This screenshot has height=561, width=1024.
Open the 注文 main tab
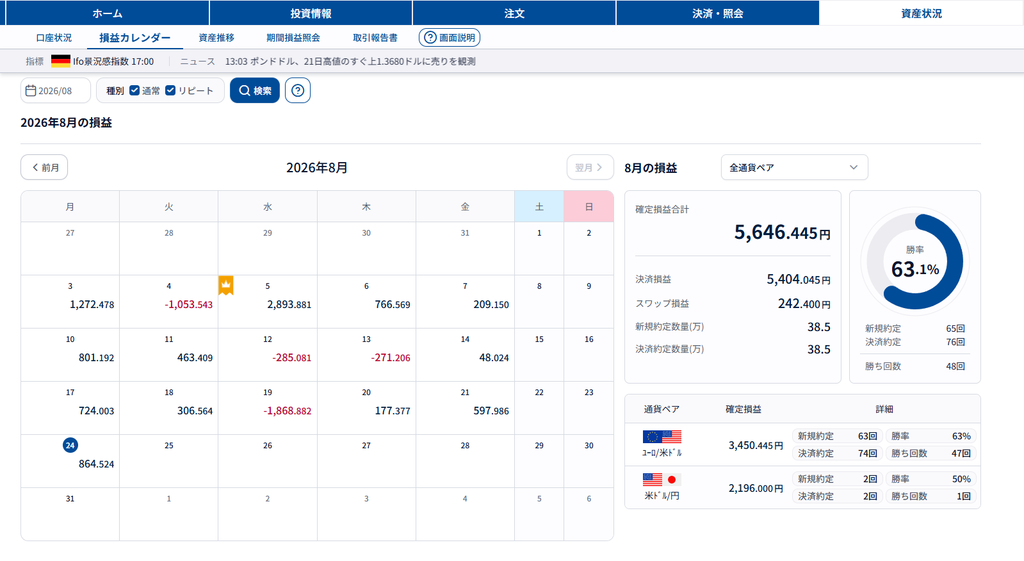tap(514, 13)
